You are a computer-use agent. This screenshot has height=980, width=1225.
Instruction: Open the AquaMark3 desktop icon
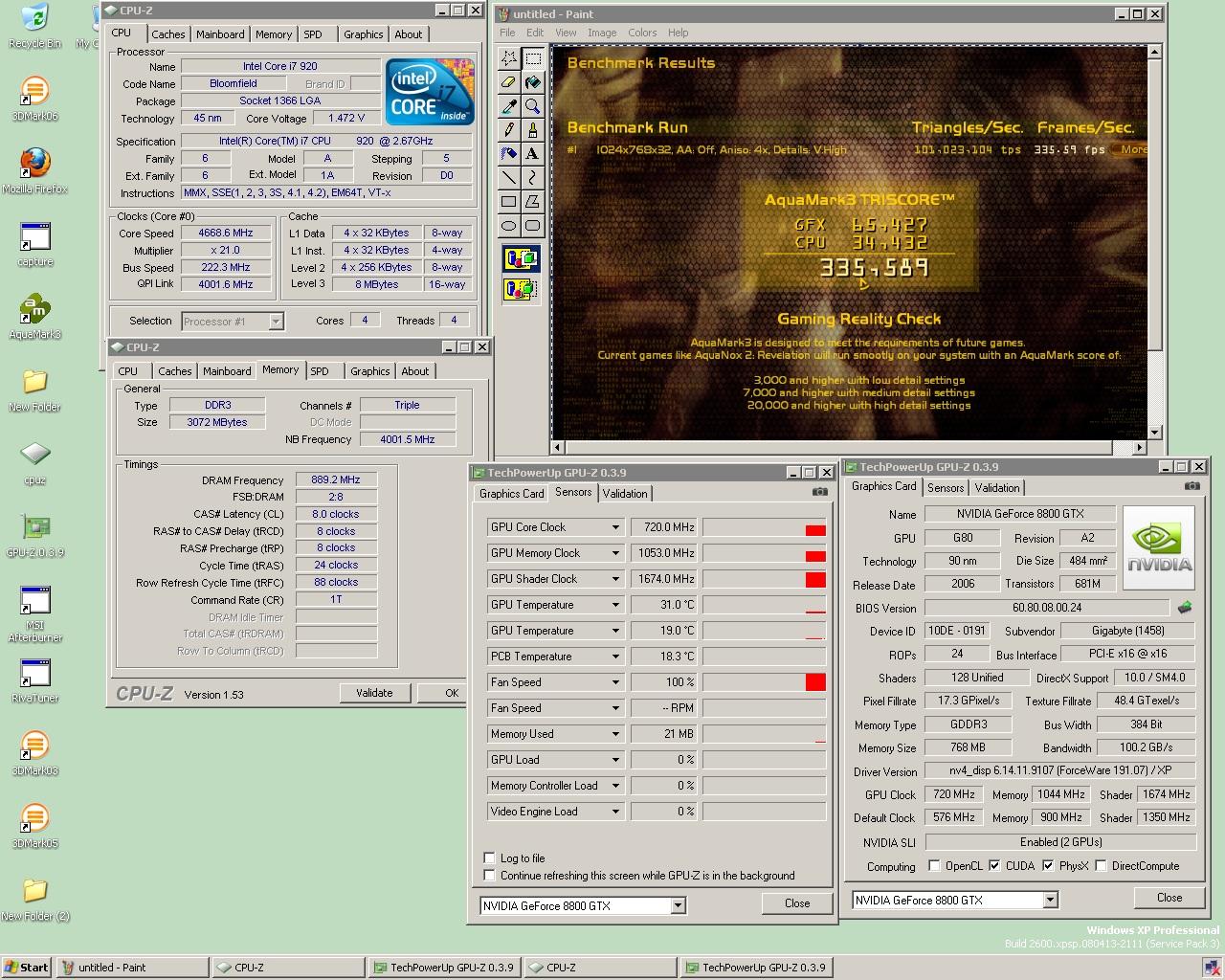pyautogui.click(x=34, y=316)
